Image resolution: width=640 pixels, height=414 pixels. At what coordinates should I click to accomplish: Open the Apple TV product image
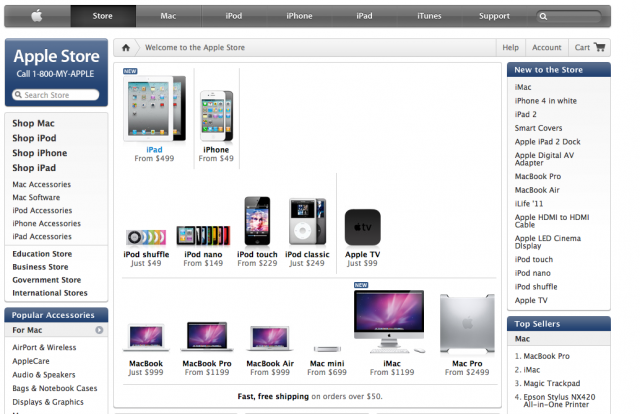point(362,227)
